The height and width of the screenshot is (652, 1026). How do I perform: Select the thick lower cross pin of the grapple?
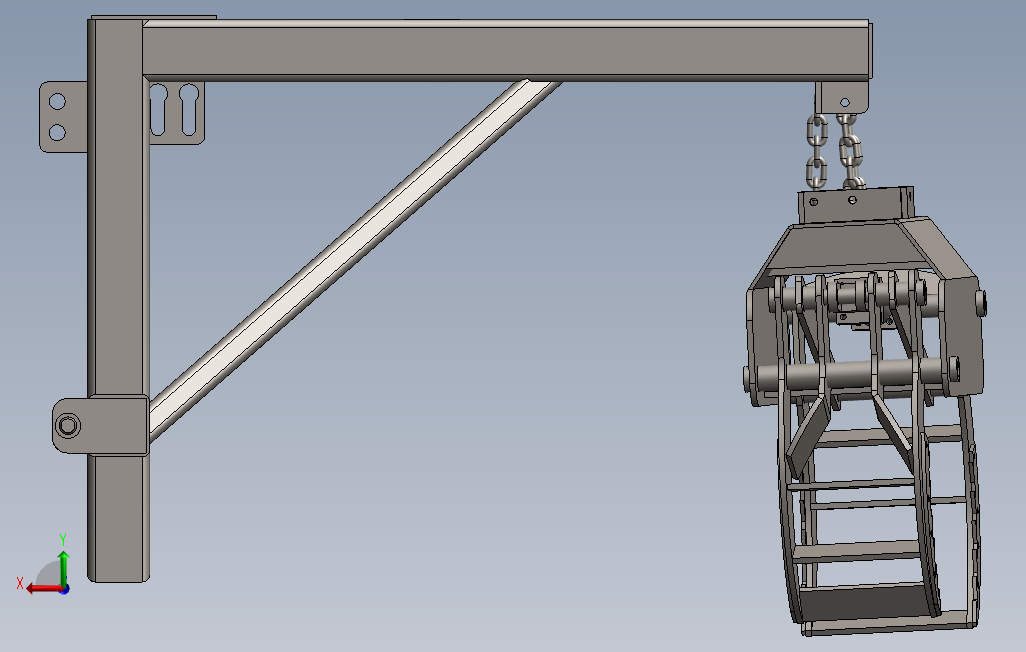(x=851, y=375)
